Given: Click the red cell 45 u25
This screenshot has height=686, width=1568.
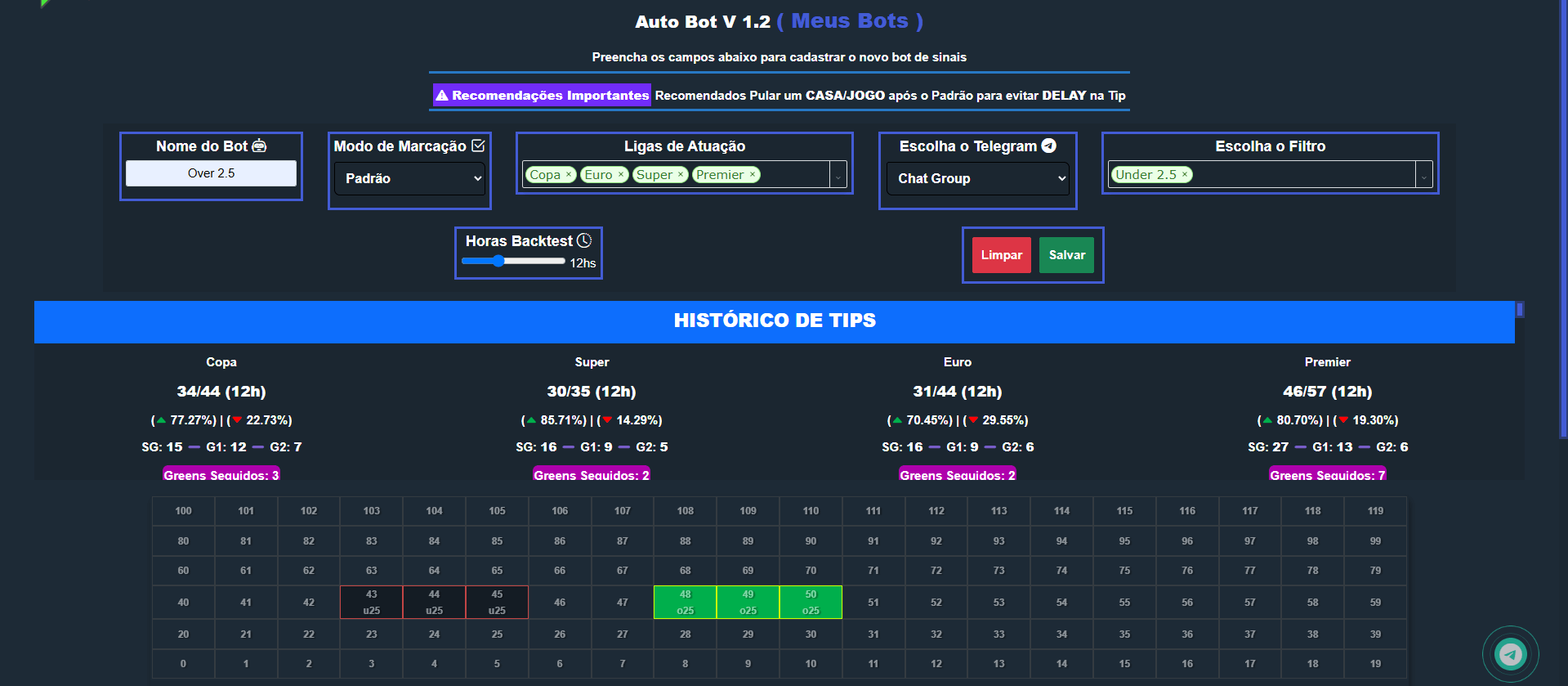Looking at the screenshot, I should [497, 602].
